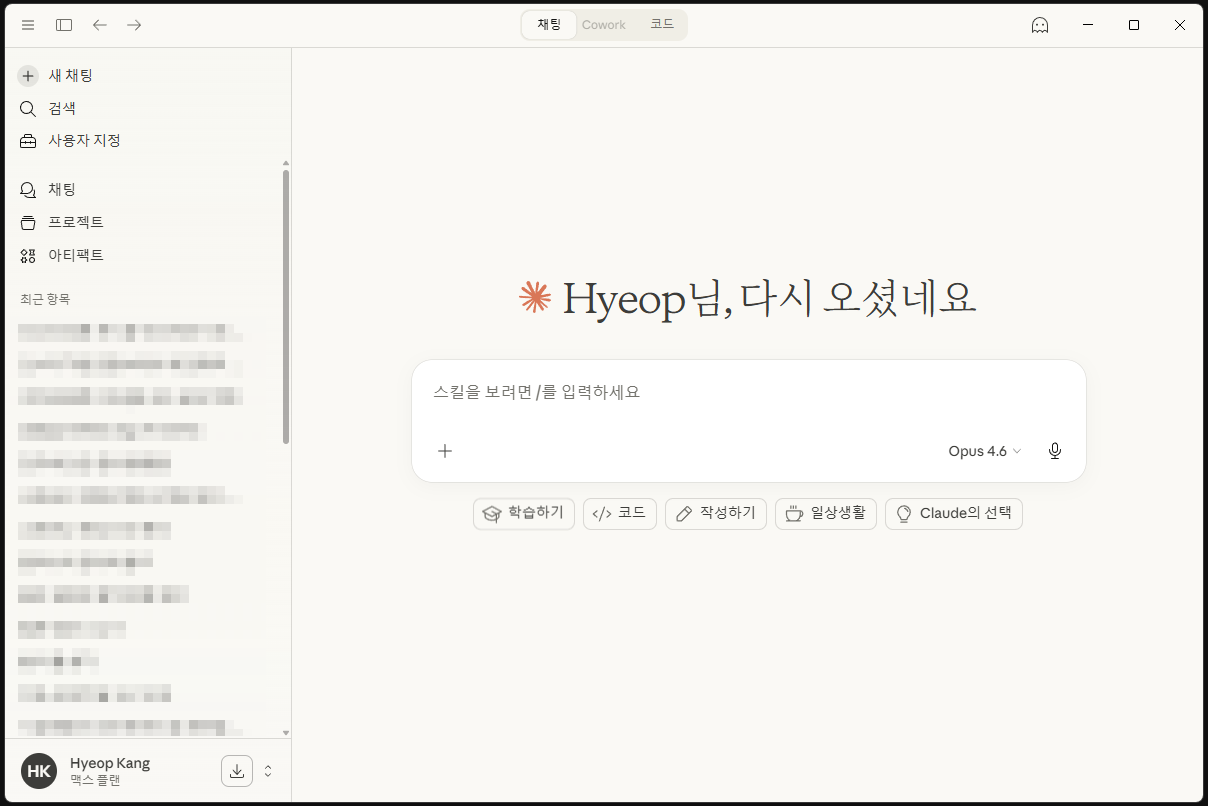Viewport: 1208px width, 806px height.
Task: Click the download icon button in sidebar footer
Action: coord(237,771)
